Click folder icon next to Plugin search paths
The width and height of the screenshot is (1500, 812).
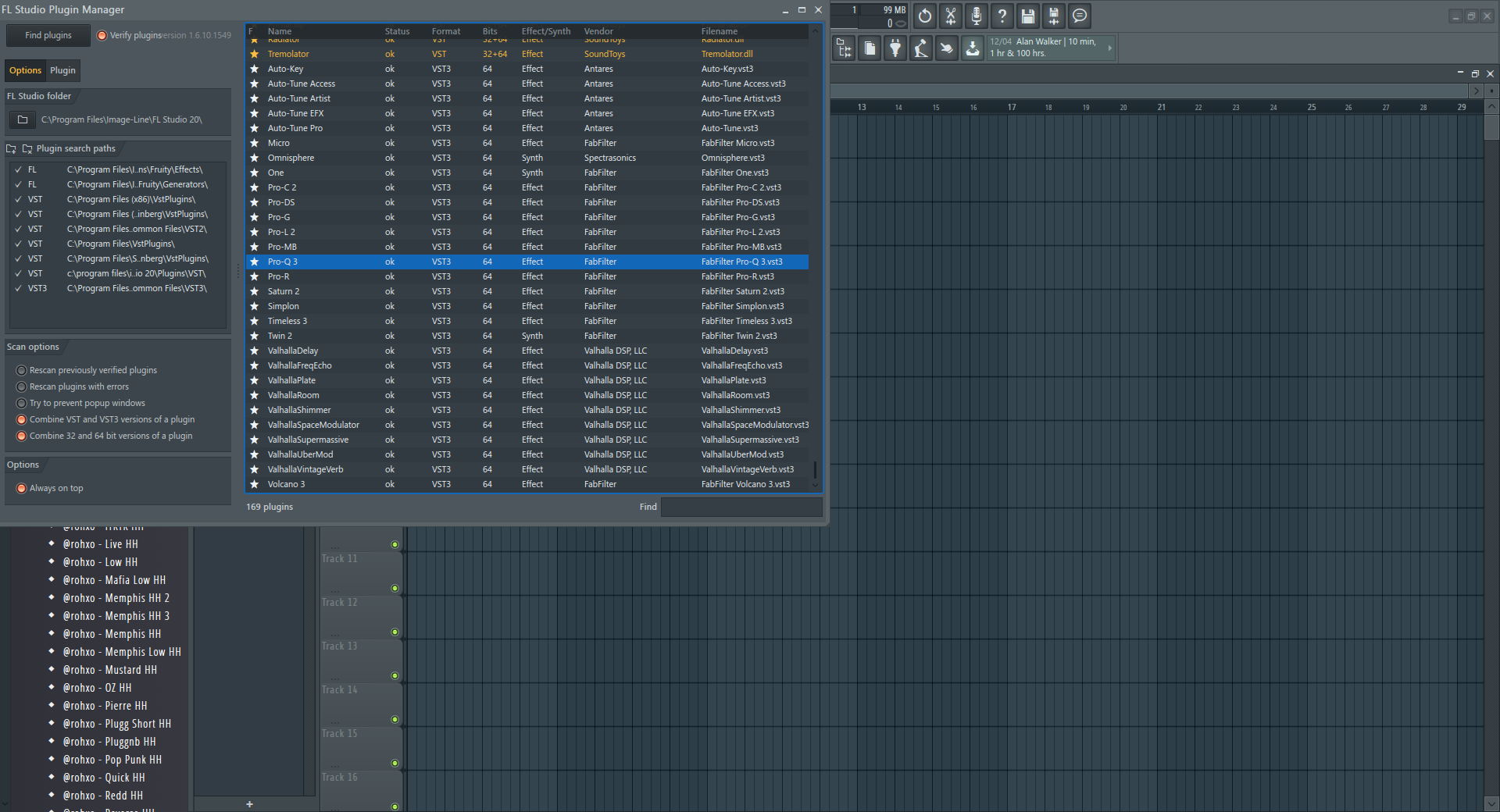tap(27, 148)
